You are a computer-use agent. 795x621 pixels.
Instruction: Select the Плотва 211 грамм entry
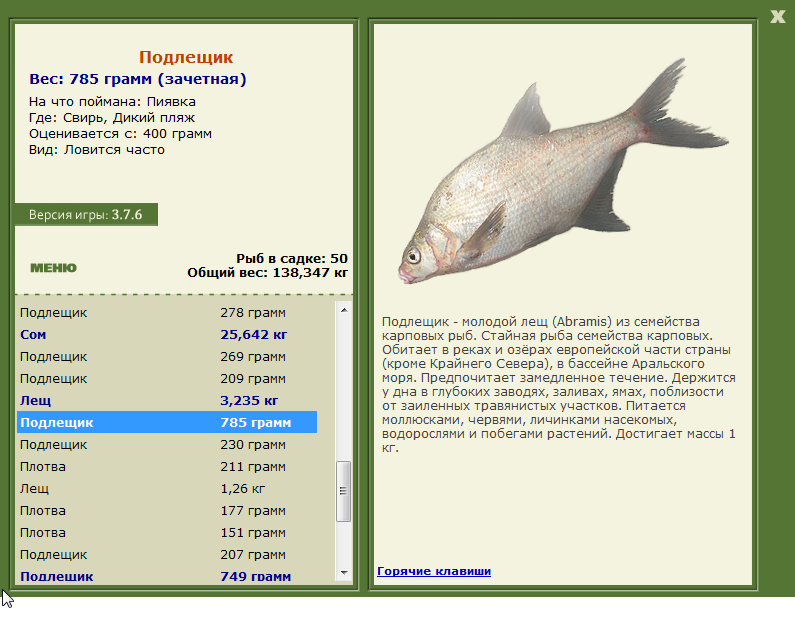coord(167,466)
